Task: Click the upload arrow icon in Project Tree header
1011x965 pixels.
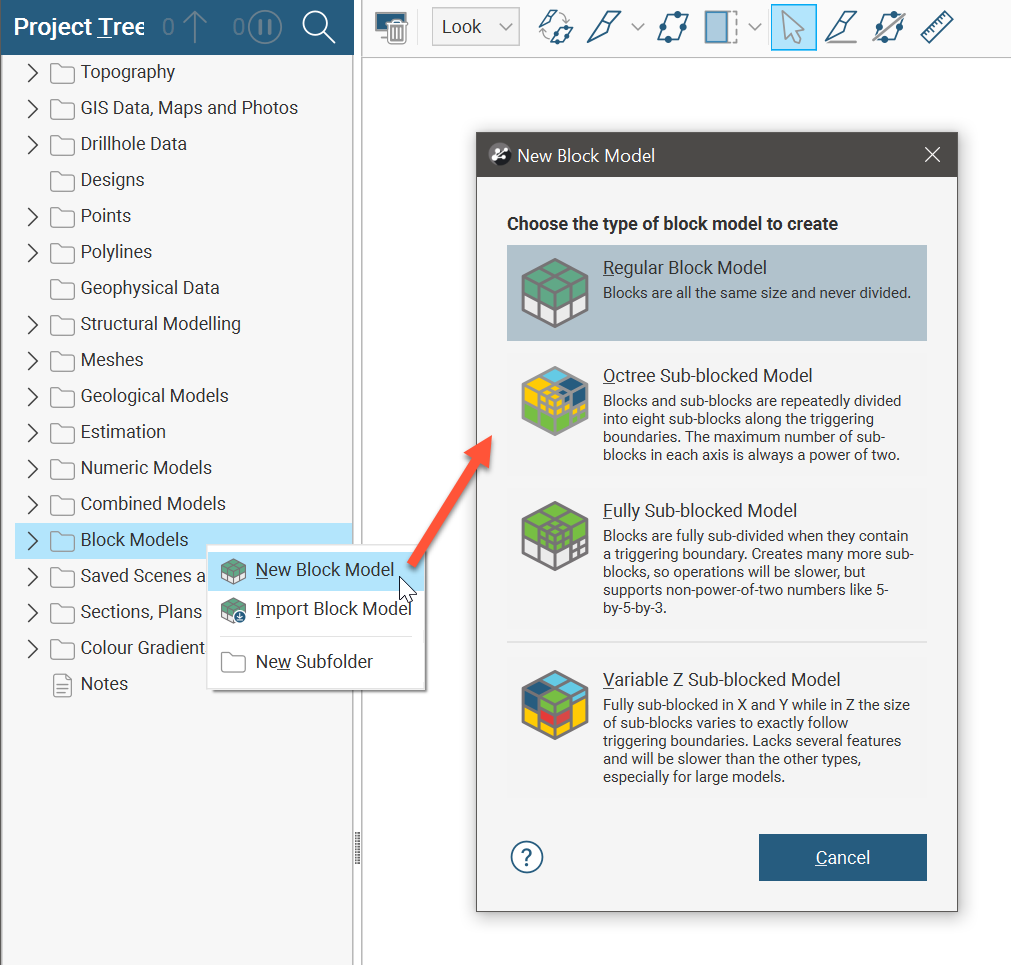Action: [x=195, y=27]
